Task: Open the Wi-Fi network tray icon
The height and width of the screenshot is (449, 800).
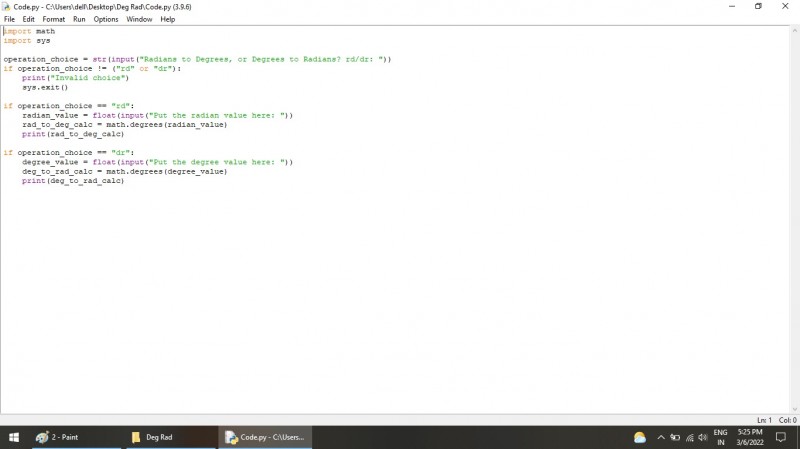Action: click(690, 437)
